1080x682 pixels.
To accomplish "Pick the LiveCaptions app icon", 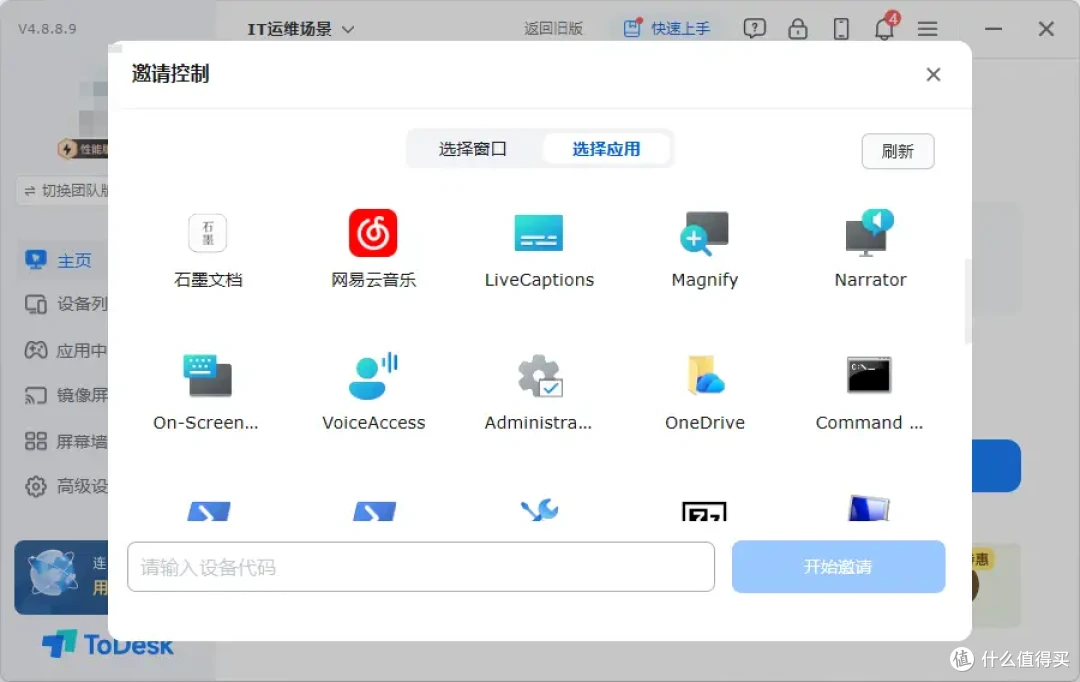I will [539, 233].
